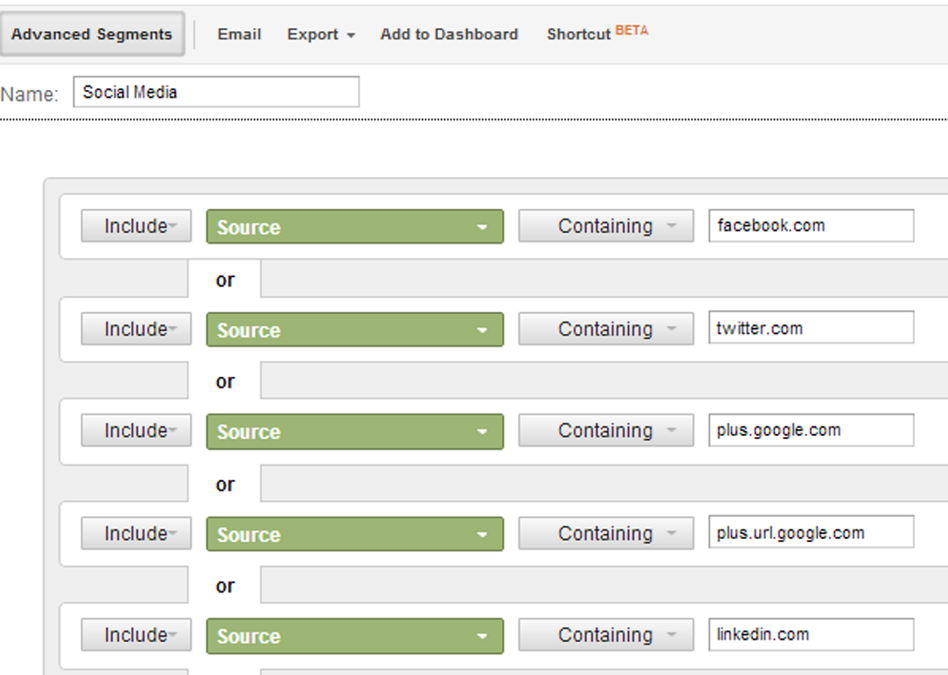Open Containing dropdown in linkedin.com row
Screen dimensions: 948x675
[x=606, y=635]
